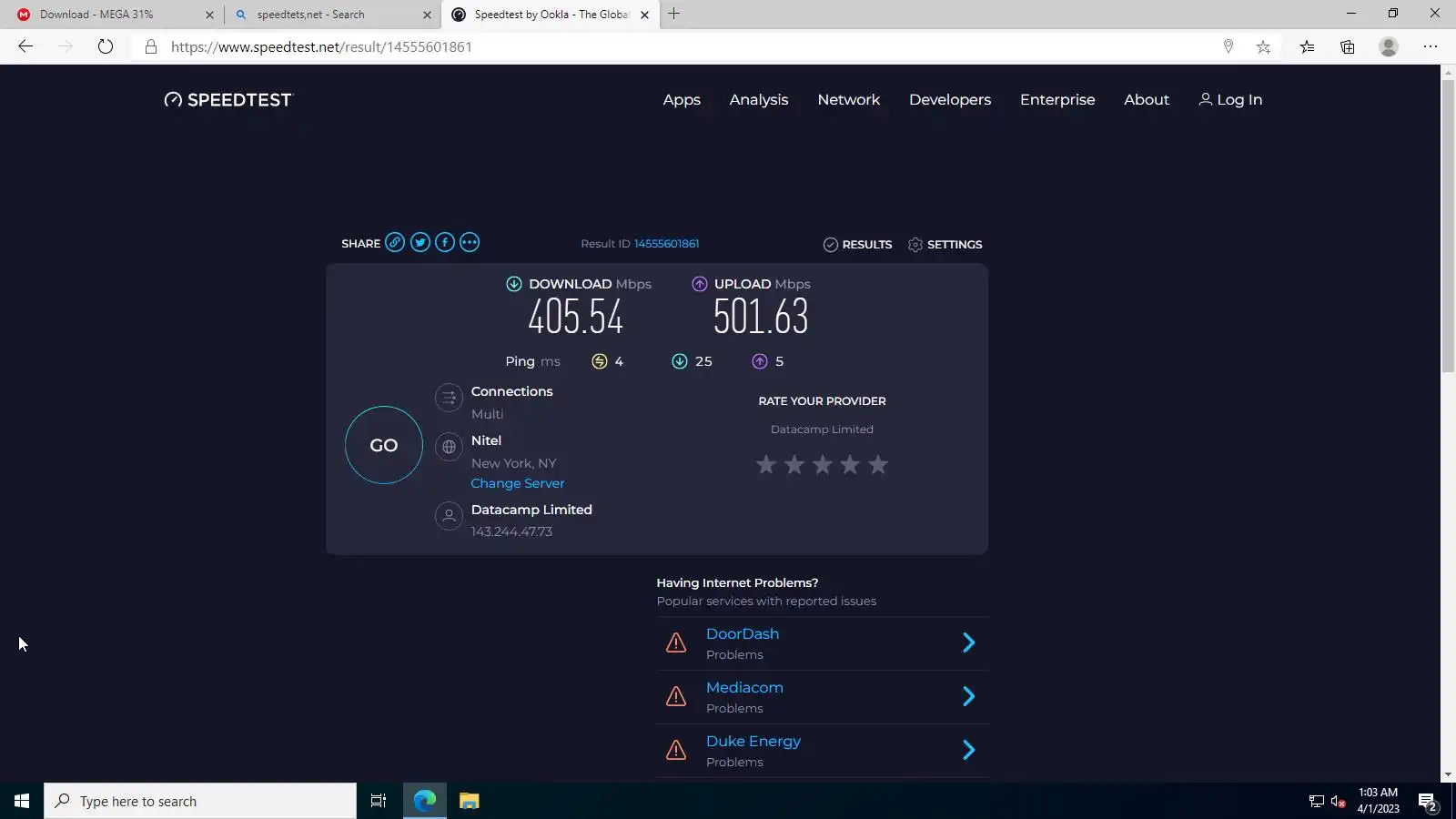The width and height of the screenshot is (1456, 819).
Task: Open the DoorDash problems link
Action: pos(743,634)
